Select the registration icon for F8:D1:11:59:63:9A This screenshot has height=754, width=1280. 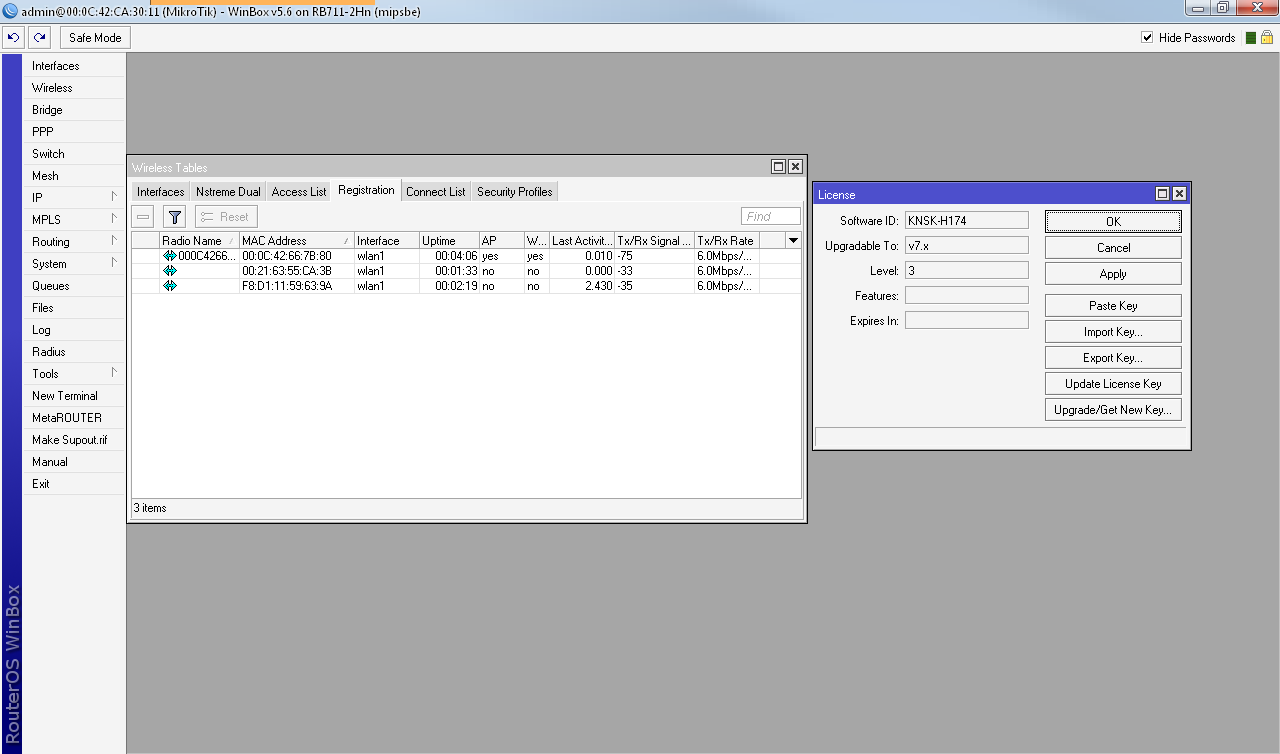coord(170,286)
